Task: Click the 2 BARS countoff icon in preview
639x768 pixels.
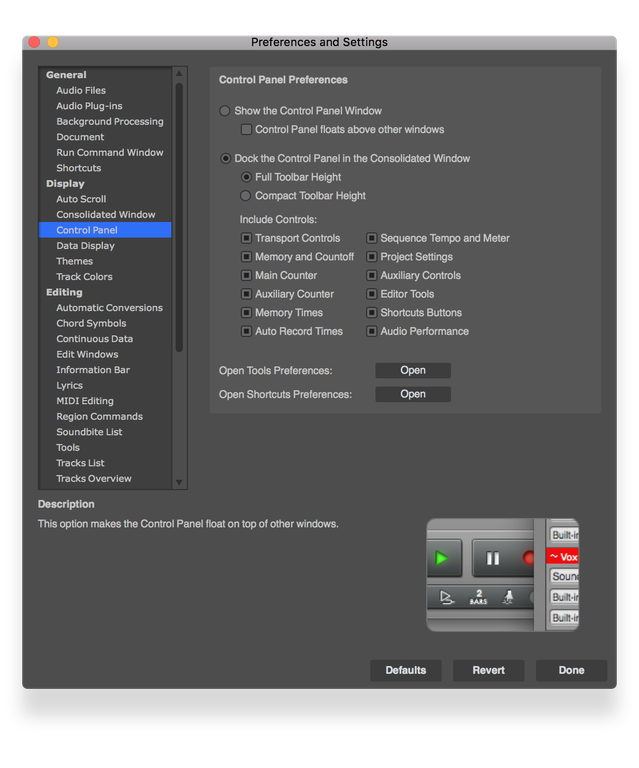Action: point(478,597)
